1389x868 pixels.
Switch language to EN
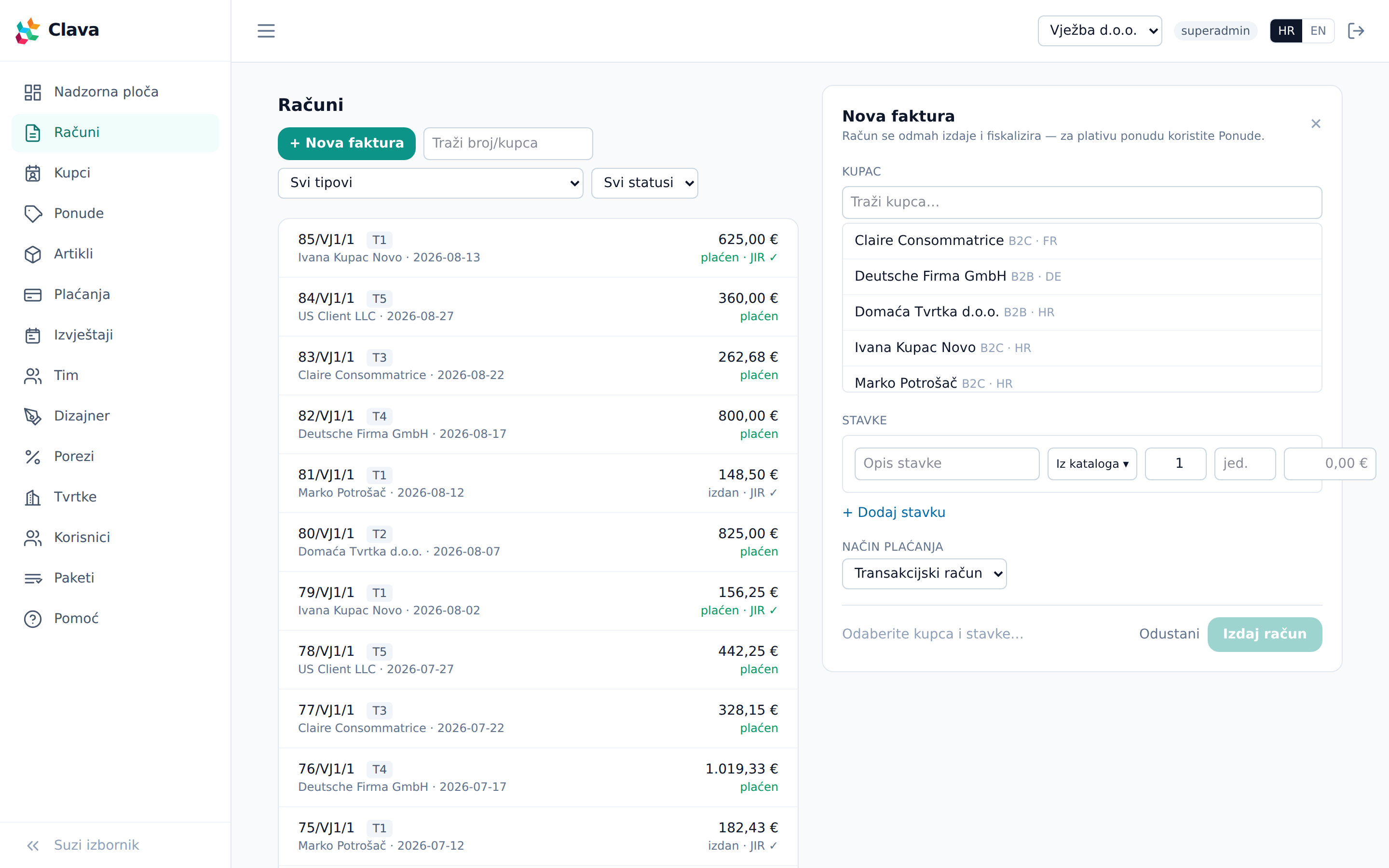click(1318, 30)
